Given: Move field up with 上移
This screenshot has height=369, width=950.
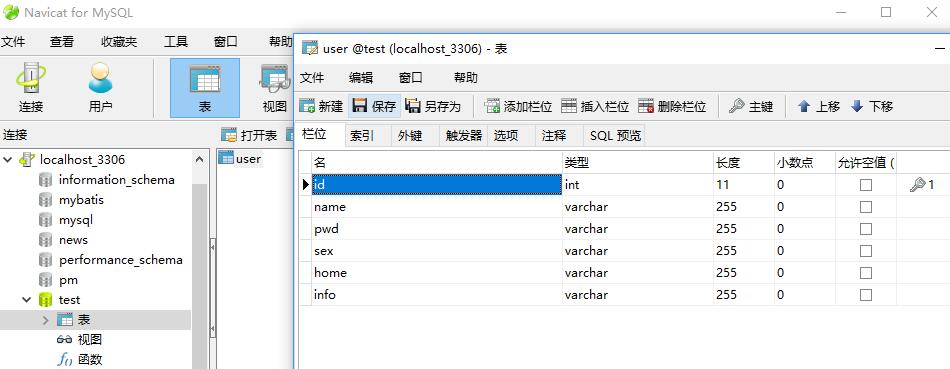Looking at the screenshot, I should 819,107.
